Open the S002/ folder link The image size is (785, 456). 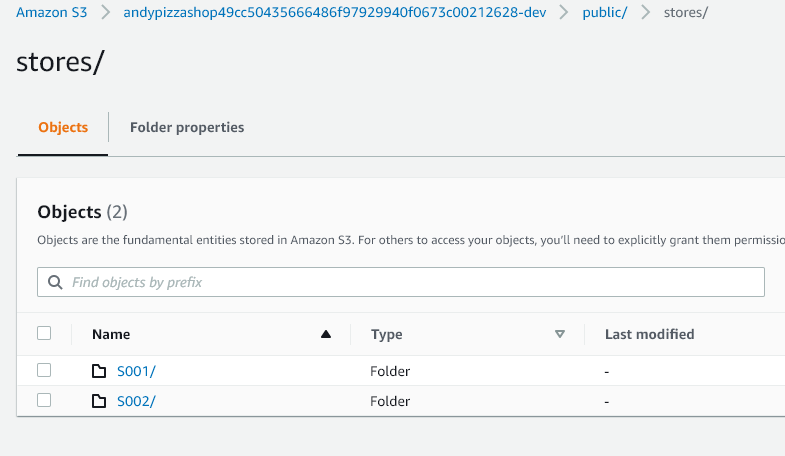pyautogui.click(x=136, y=401)
